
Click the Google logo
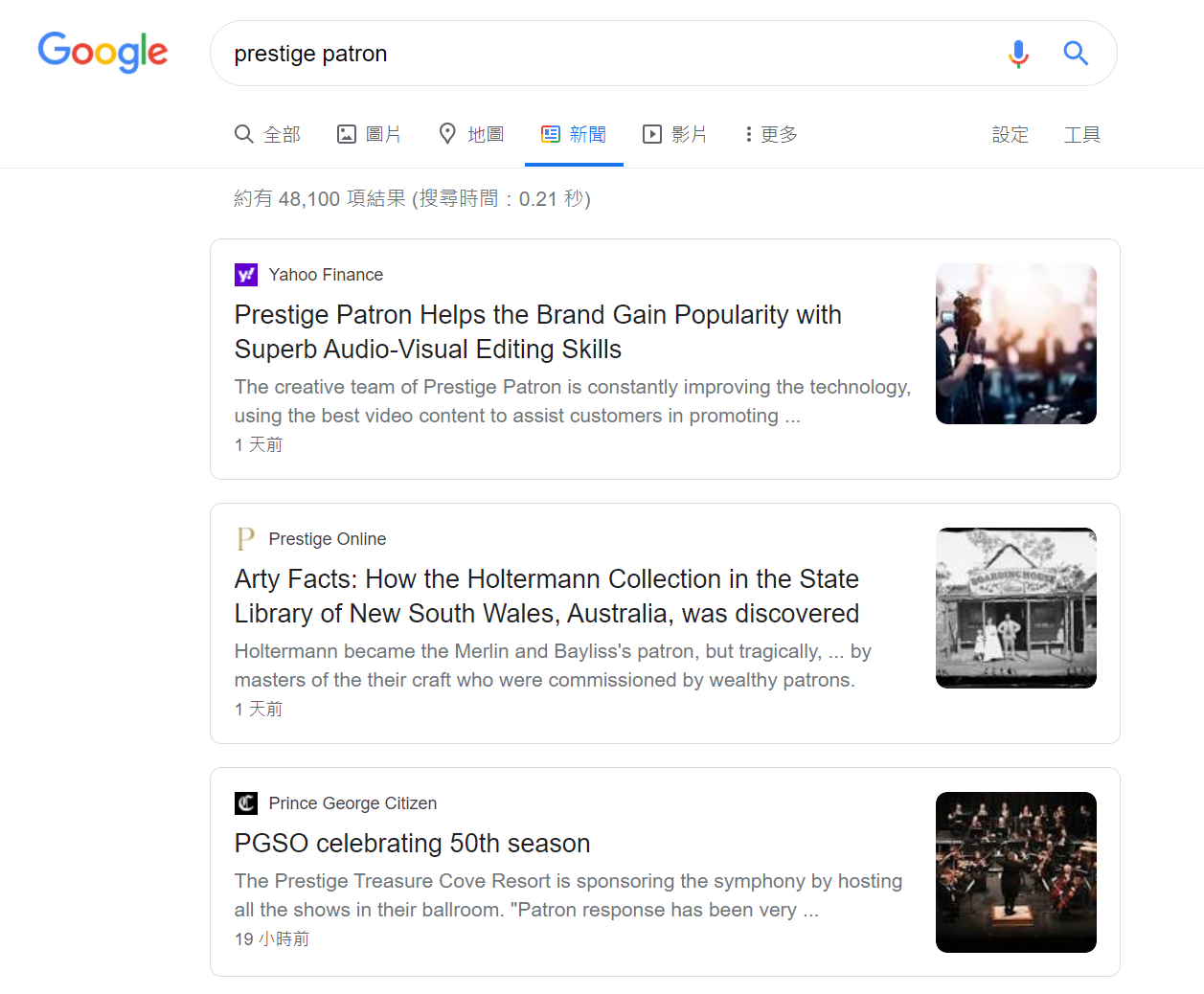102,53
